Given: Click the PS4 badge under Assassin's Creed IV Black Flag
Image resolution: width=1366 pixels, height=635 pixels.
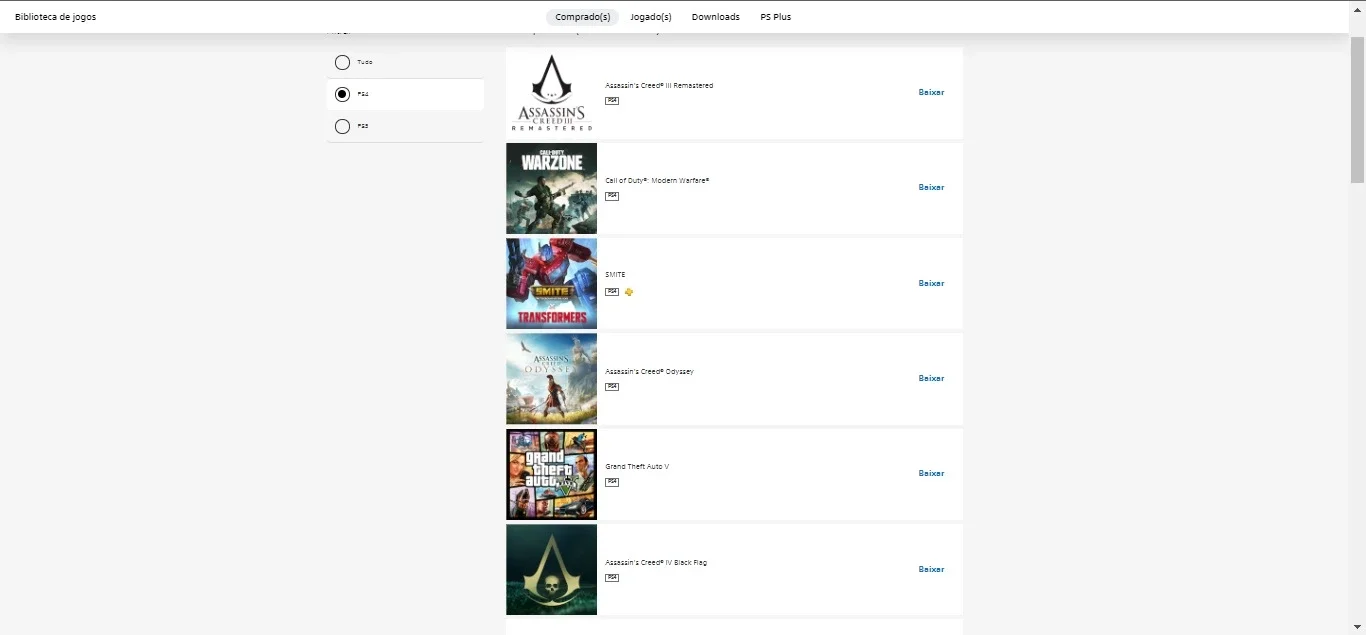Looking at the screenshot, I should tap(612, 578).
